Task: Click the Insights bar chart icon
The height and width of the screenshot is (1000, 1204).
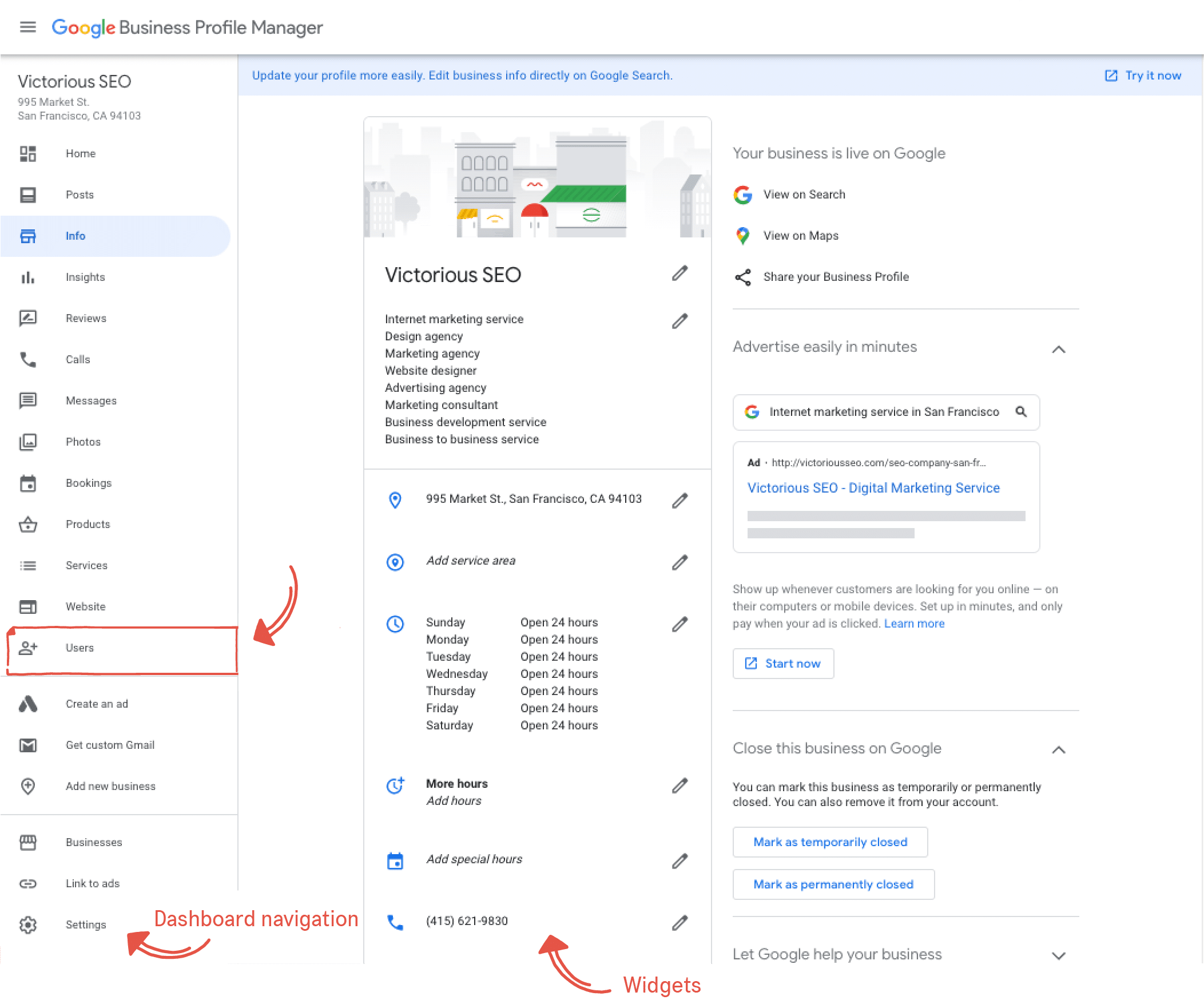Action: coord(27,277)
